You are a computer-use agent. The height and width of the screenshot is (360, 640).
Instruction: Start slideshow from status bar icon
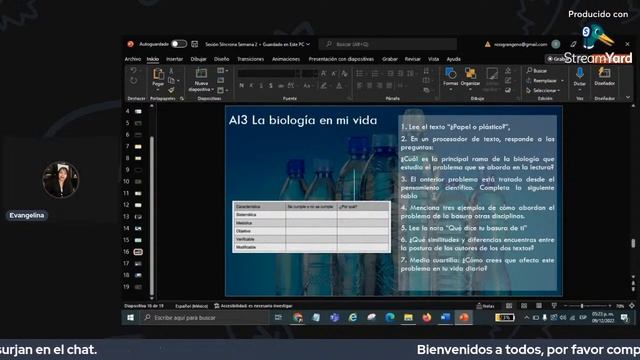[554, 306]
